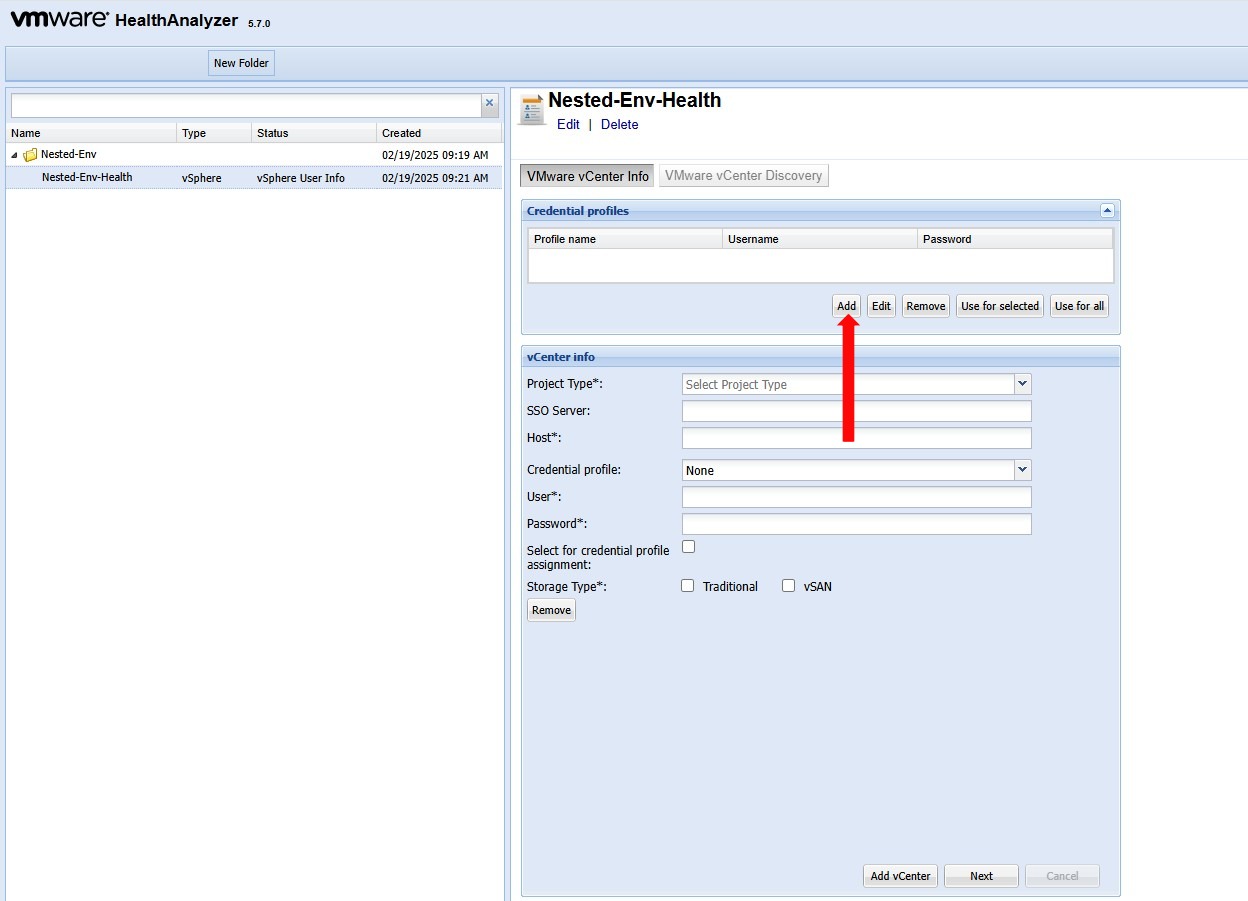Switch to the VMware vCenter Discovery tab

[x=743, y=176]
